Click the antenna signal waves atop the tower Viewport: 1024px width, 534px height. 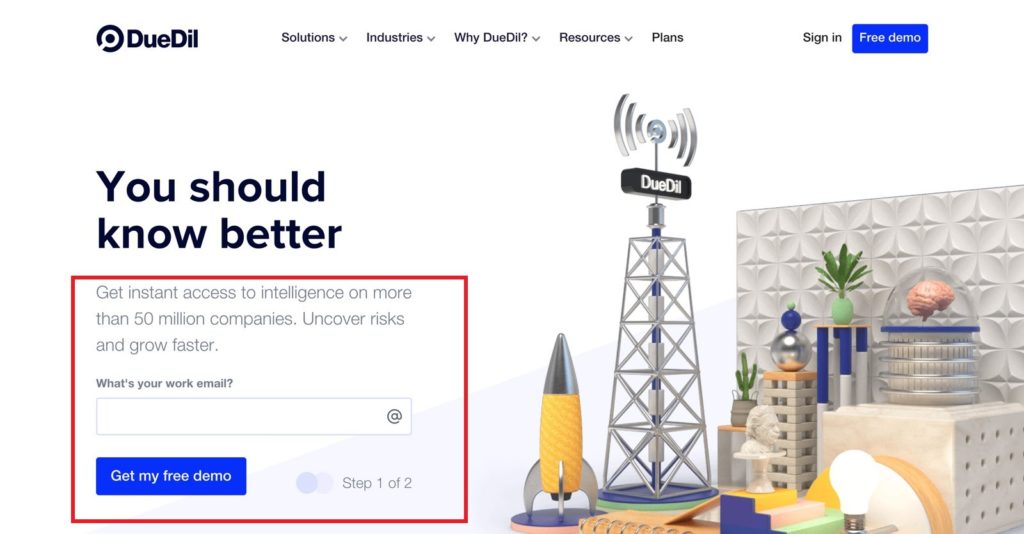655,126
